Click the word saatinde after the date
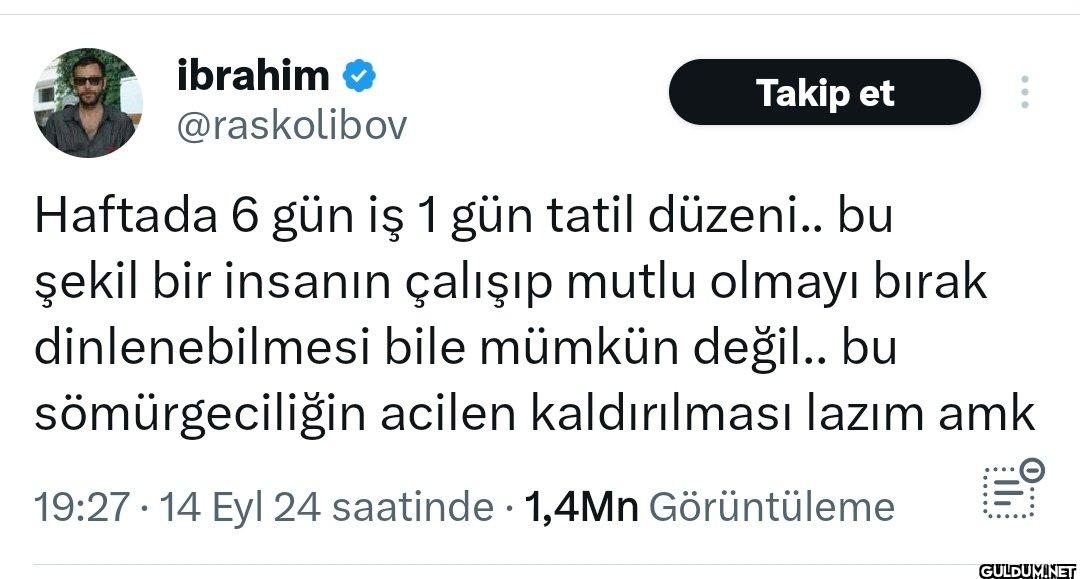Viewport: 1080px width, 579px height. 413,507
